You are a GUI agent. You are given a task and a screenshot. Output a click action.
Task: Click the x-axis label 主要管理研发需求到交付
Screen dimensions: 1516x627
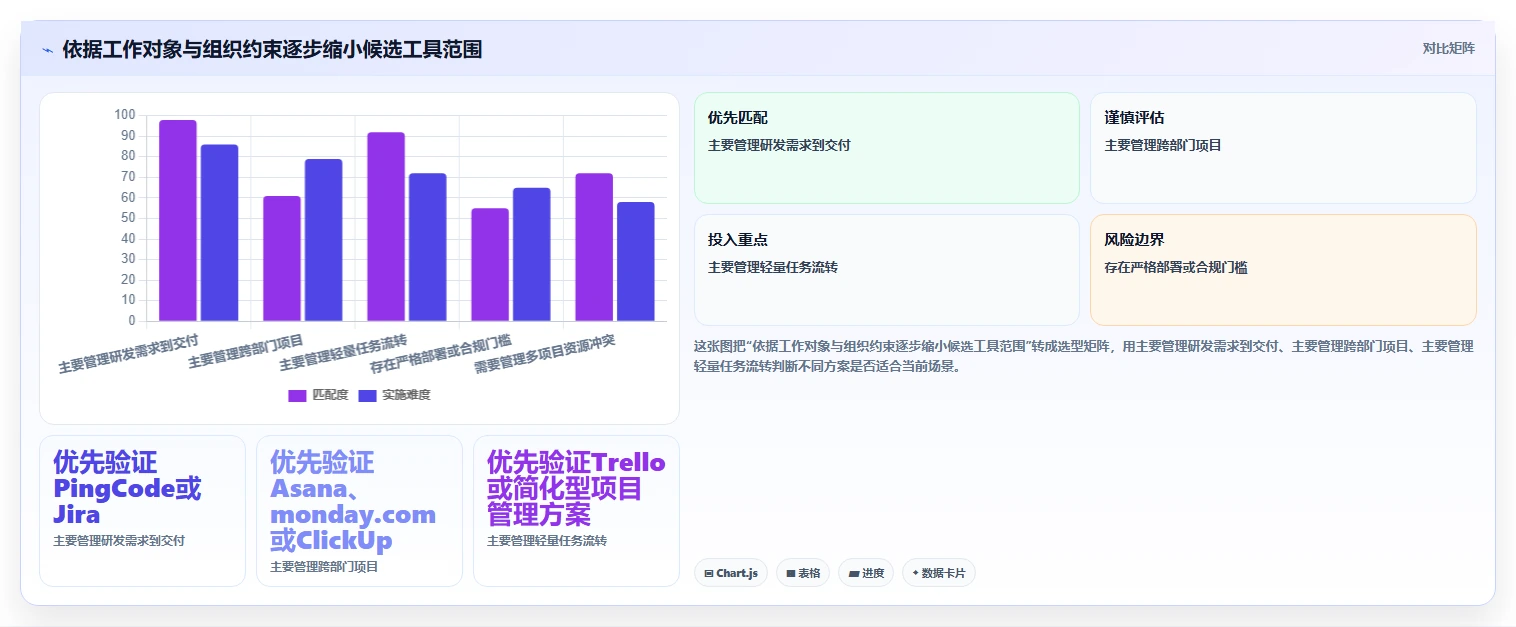tap(129, 354)
